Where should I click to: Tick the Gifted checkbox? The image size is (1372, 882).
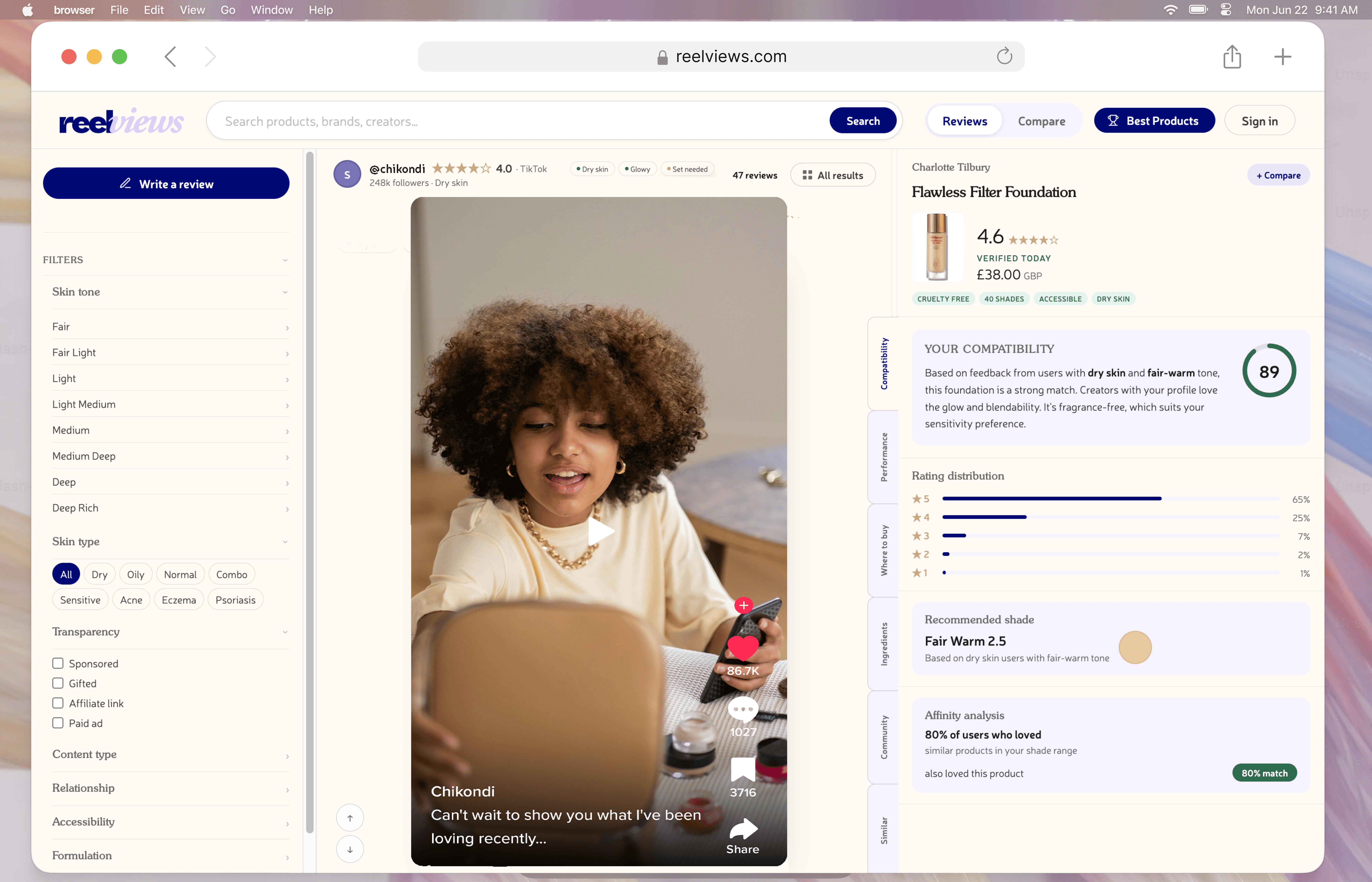click(58, 683)
